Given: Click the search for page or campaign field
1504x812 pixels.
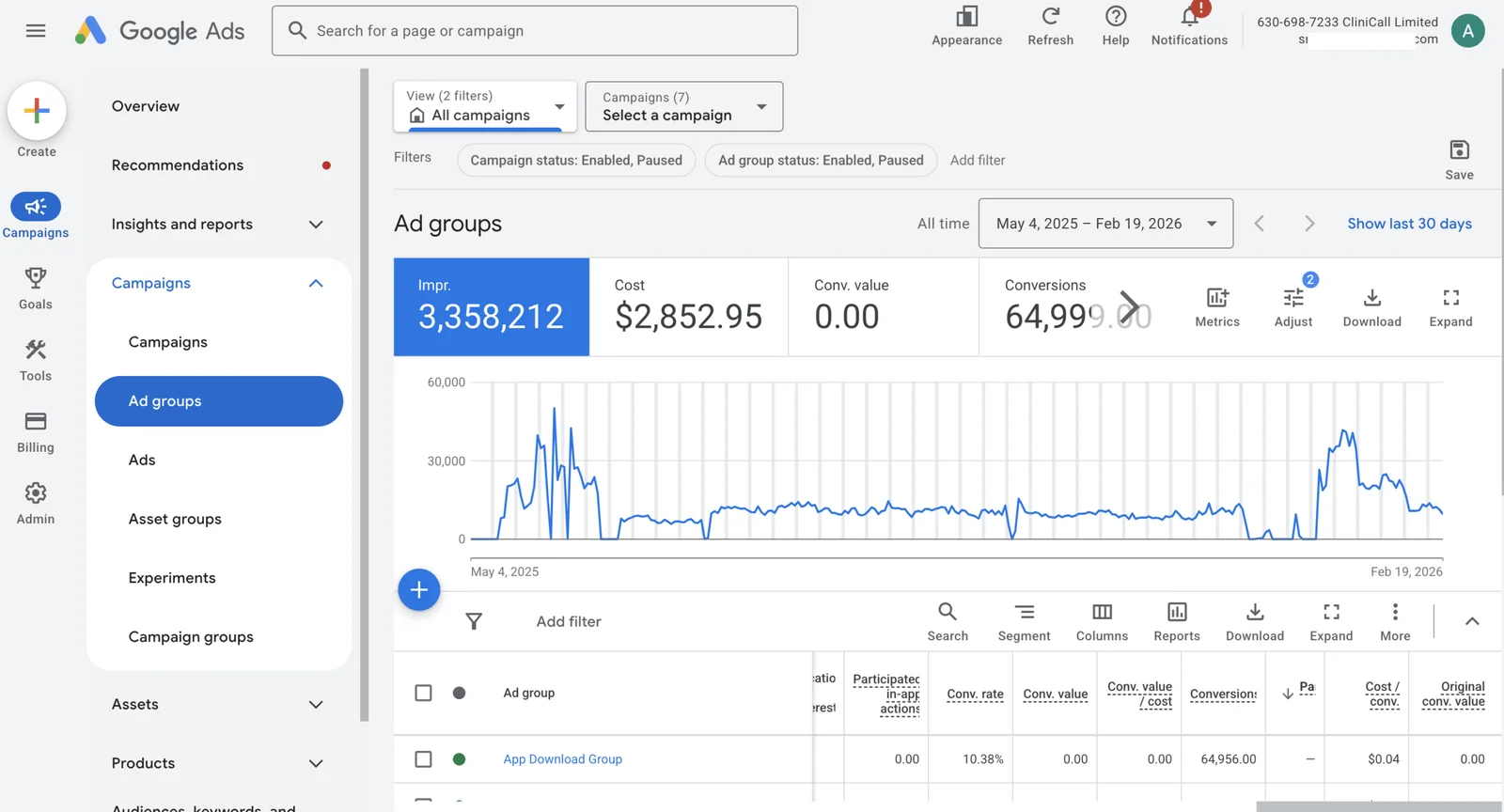Looking at the screenshot, I should point(536,31).
